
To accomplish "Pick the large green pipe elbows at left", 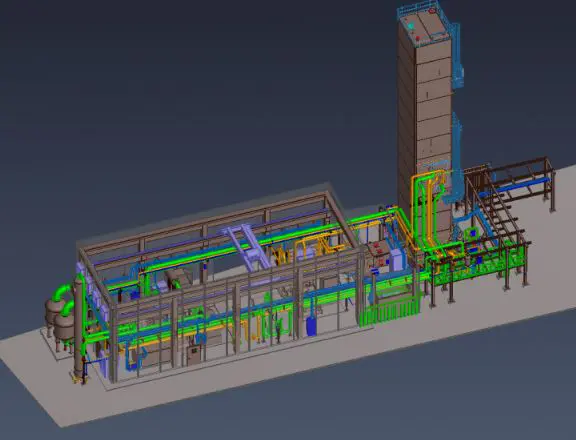I will (x=64, y=299).
